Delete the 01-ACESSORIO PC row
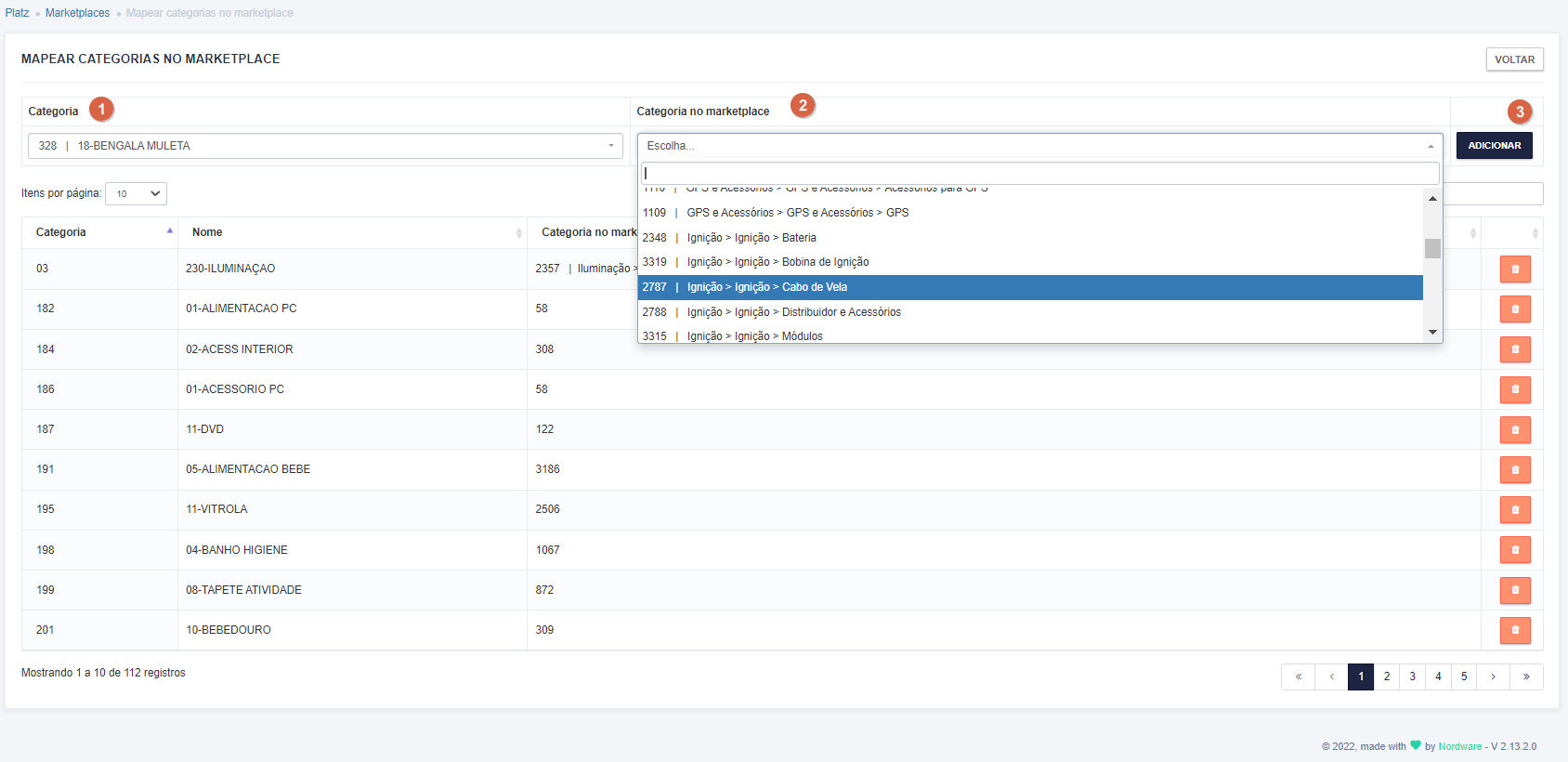1568x762 pixels. click(x=1515, y=389)
